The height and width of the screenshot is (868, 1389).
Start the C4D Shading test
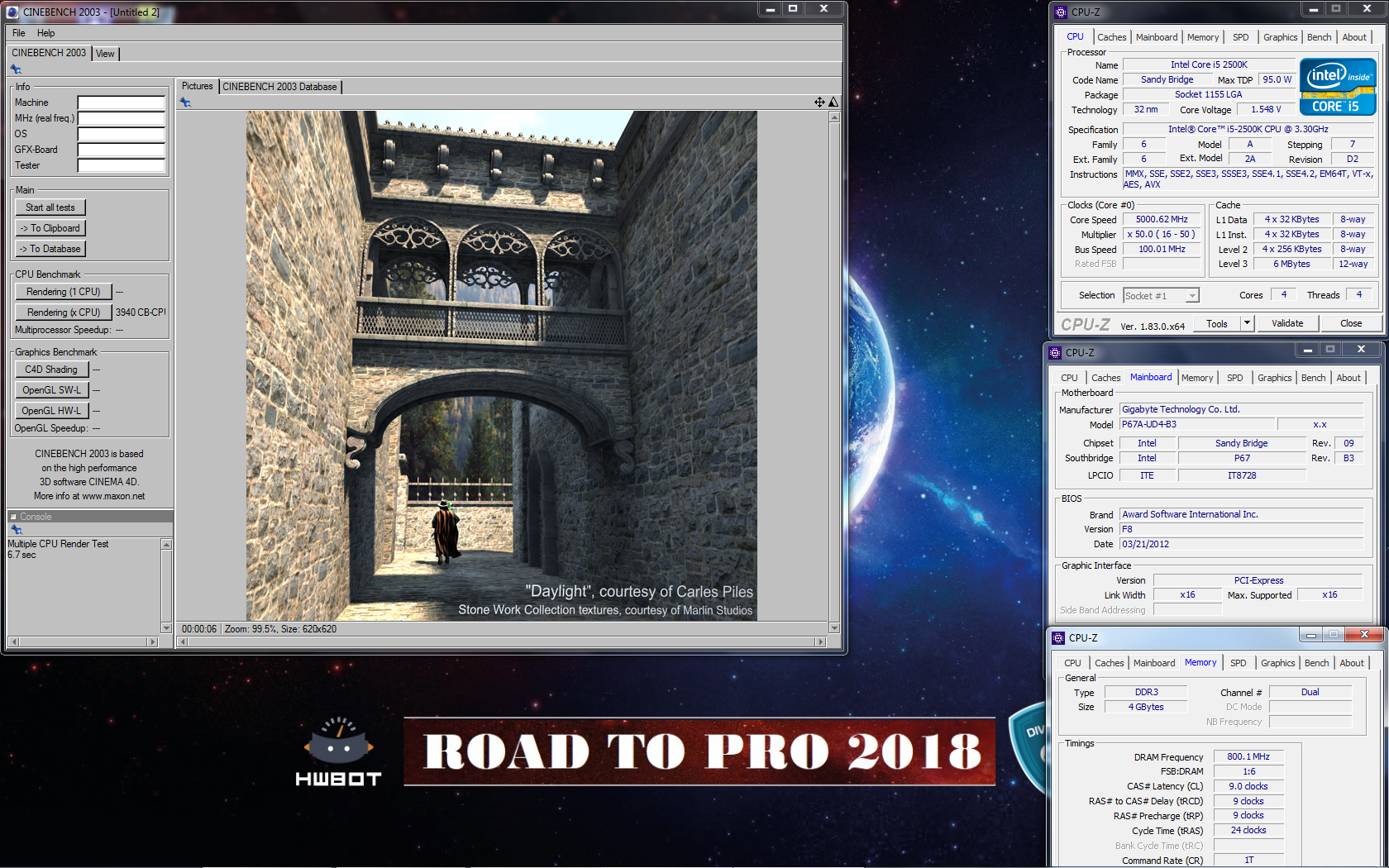coord(51,370)
